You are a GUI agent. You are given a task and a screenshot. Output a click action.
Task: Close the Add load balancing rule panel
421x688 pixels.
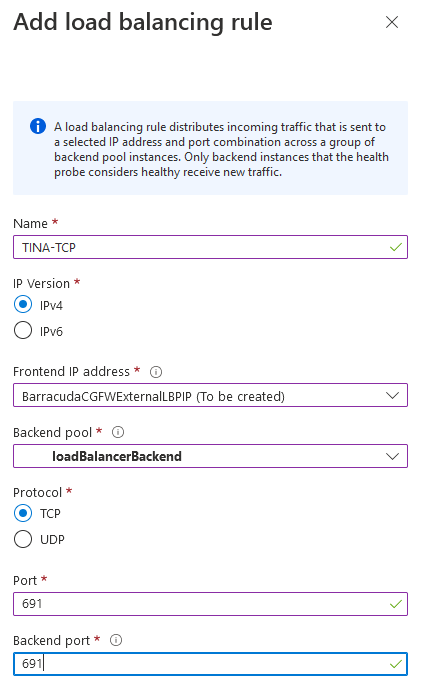(392, 22)
